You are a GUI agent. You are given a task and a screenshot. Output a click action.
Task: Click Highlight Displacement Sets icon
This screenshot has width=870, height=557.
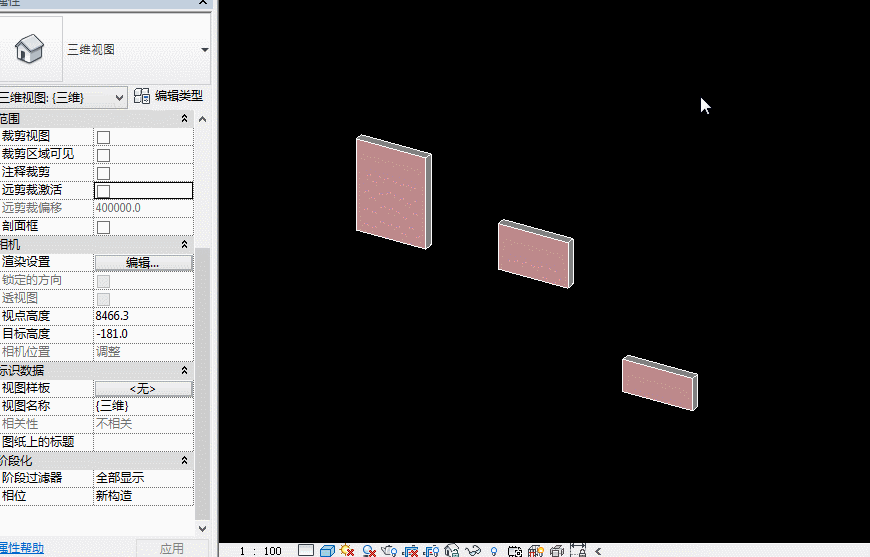coord(557,550)
